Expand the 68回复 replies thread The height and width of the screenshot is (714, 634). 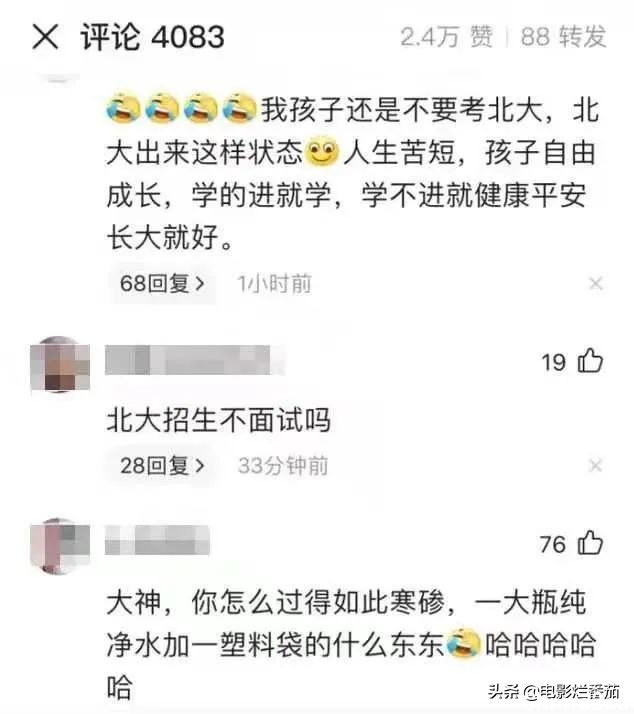pyautogui.click(x=162, y=284)
